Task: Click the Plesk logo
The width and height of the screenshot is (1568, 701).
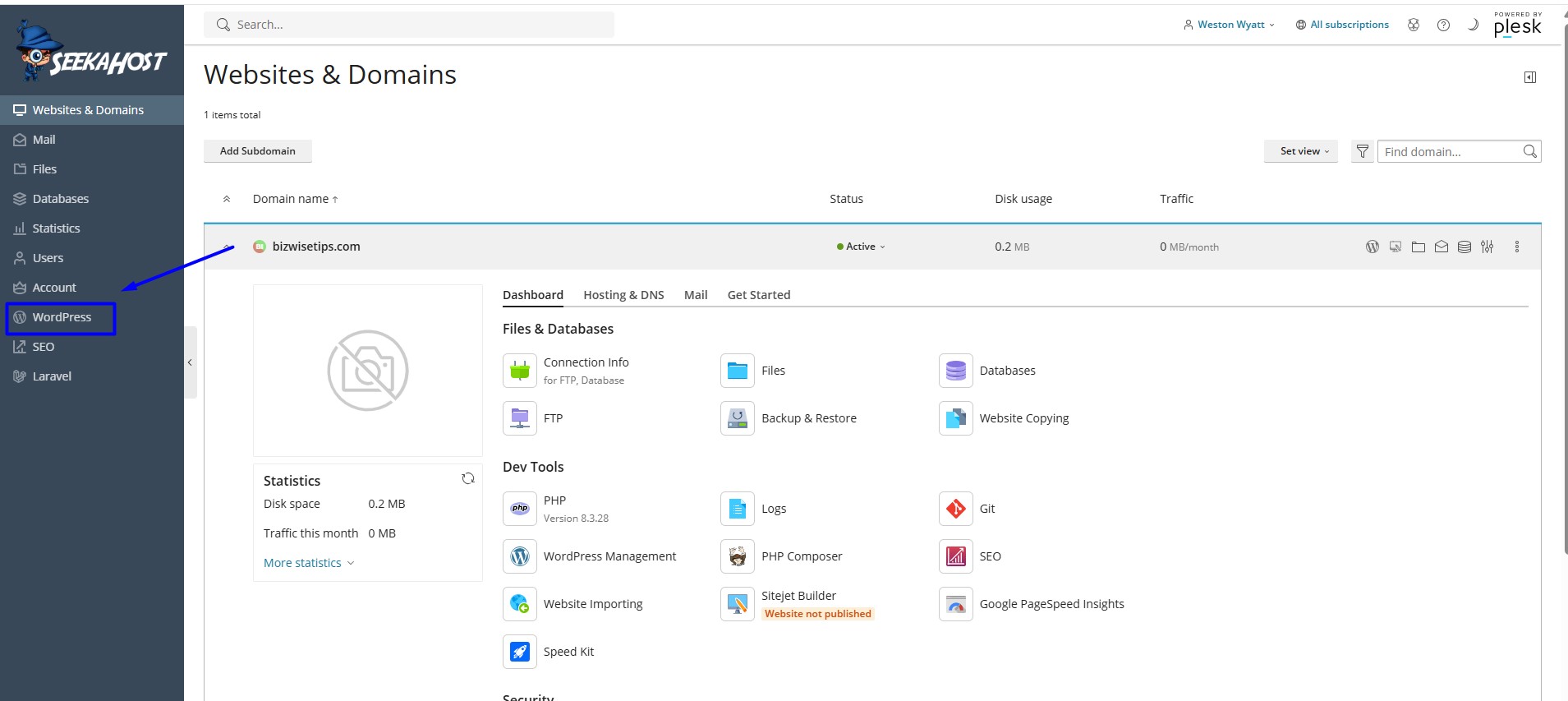Action: [x=1517, y=25]
